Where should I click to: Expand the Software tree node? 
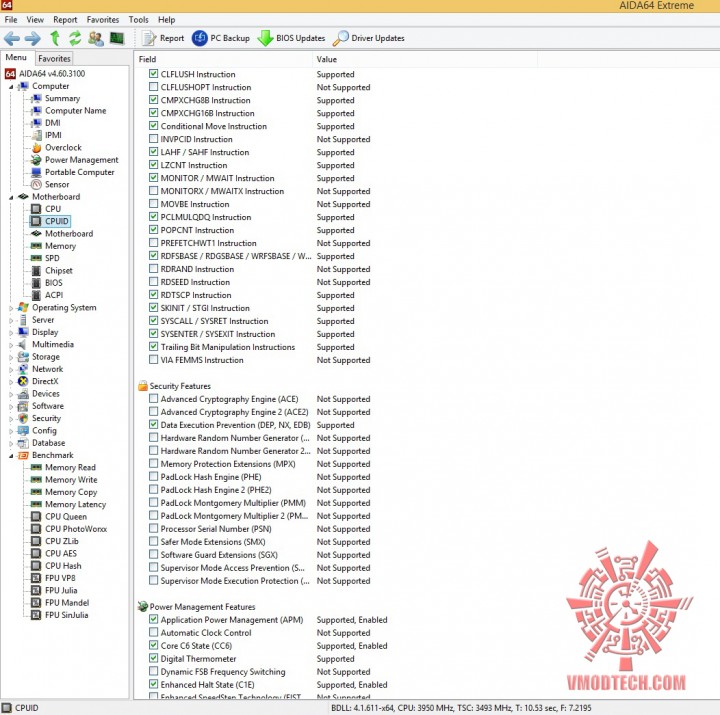point(11,406)
